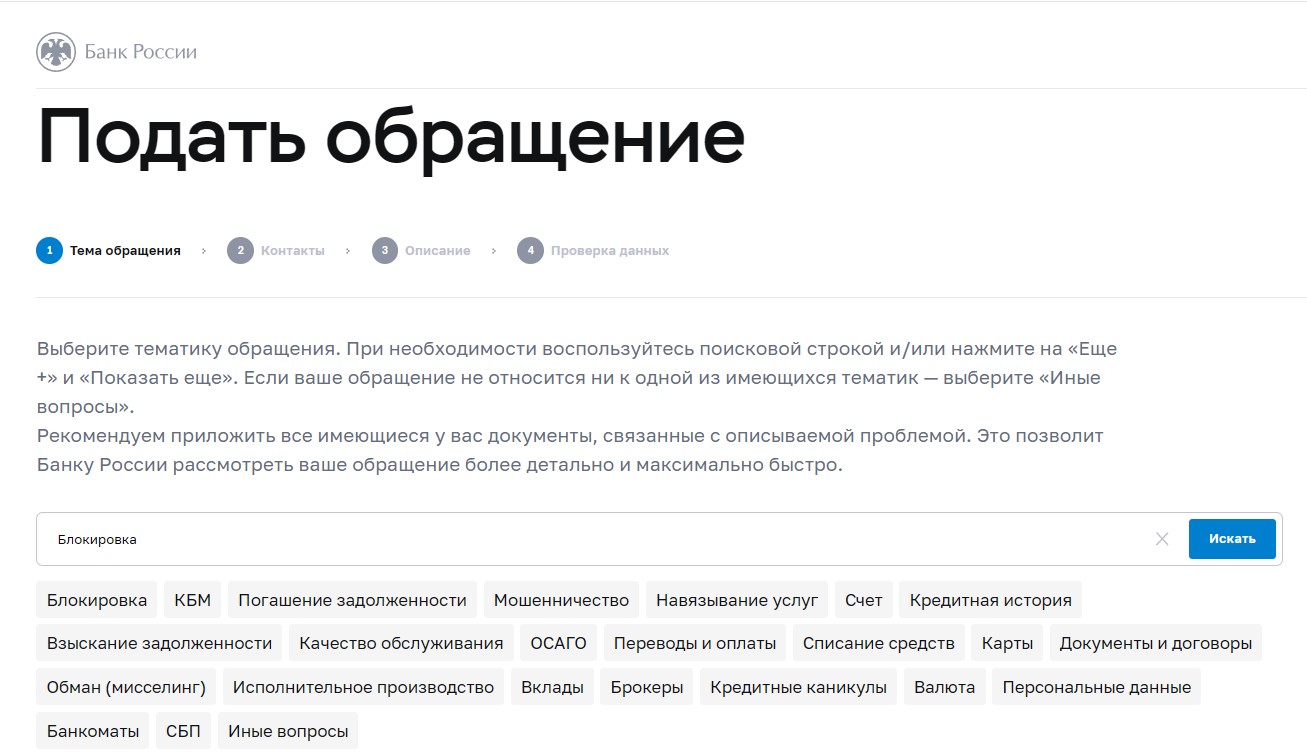Select the Блокировка topic tag
Viewport: 1307px width, 756px height.
click(x=96, y=599)
